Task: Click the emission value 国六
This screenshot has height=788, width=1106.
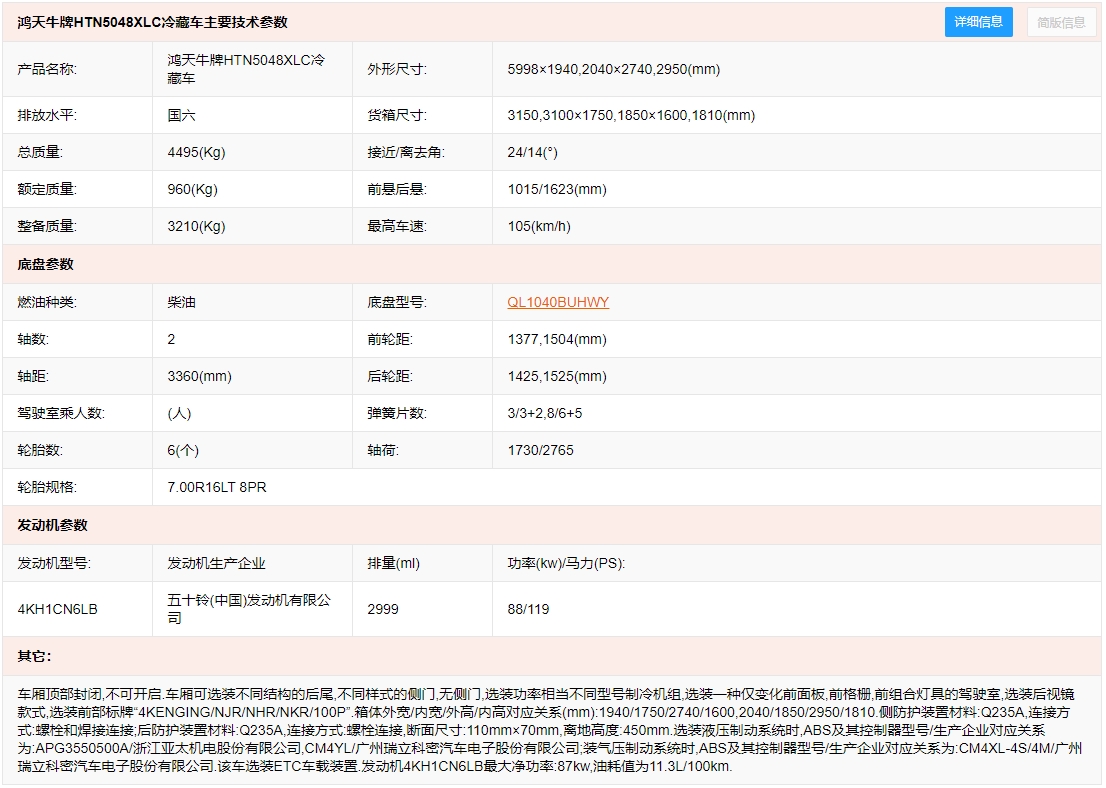Action: [x=181, y=115]
